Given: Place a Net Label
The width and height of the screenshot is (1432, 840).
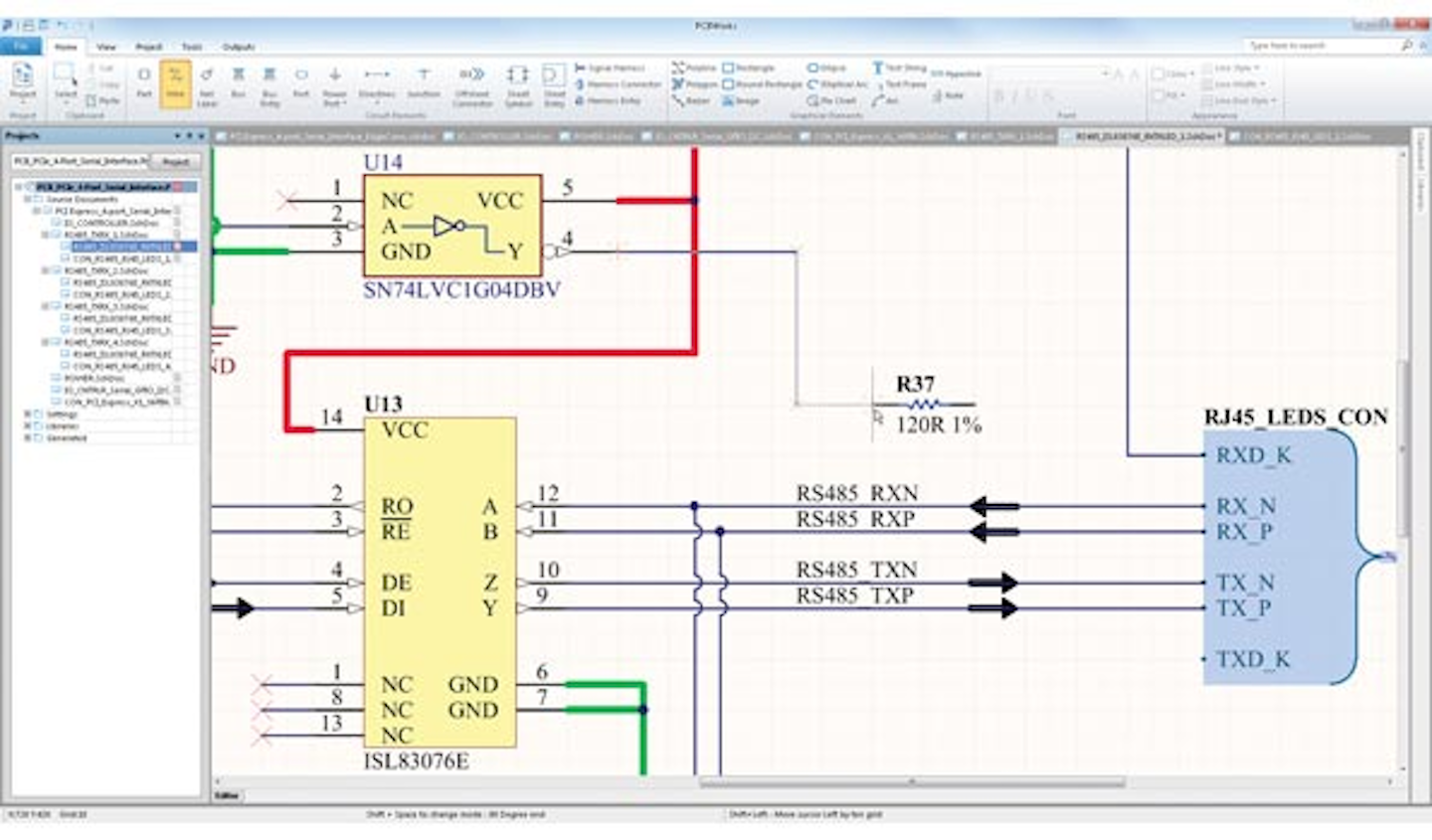Looking at the screenshot, I should point(207,84).
